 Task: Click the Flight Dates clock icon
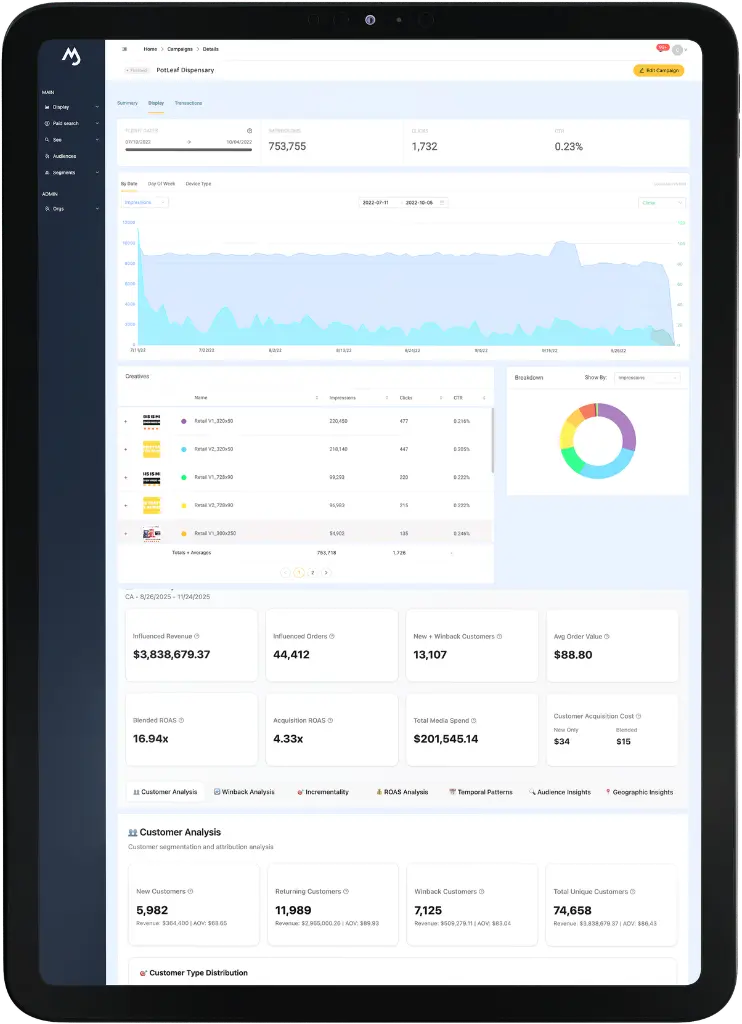[250, 131]
